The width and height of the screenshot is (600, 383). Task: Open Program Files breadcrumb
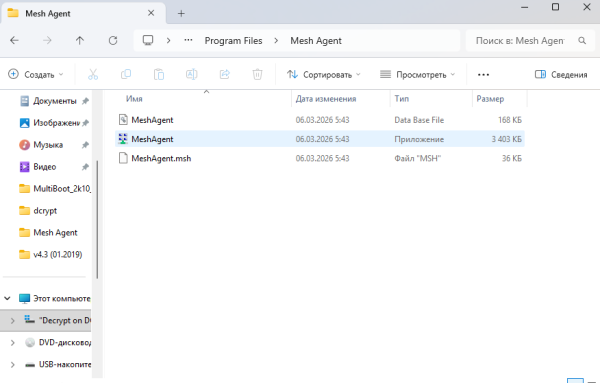pos(233,41)
